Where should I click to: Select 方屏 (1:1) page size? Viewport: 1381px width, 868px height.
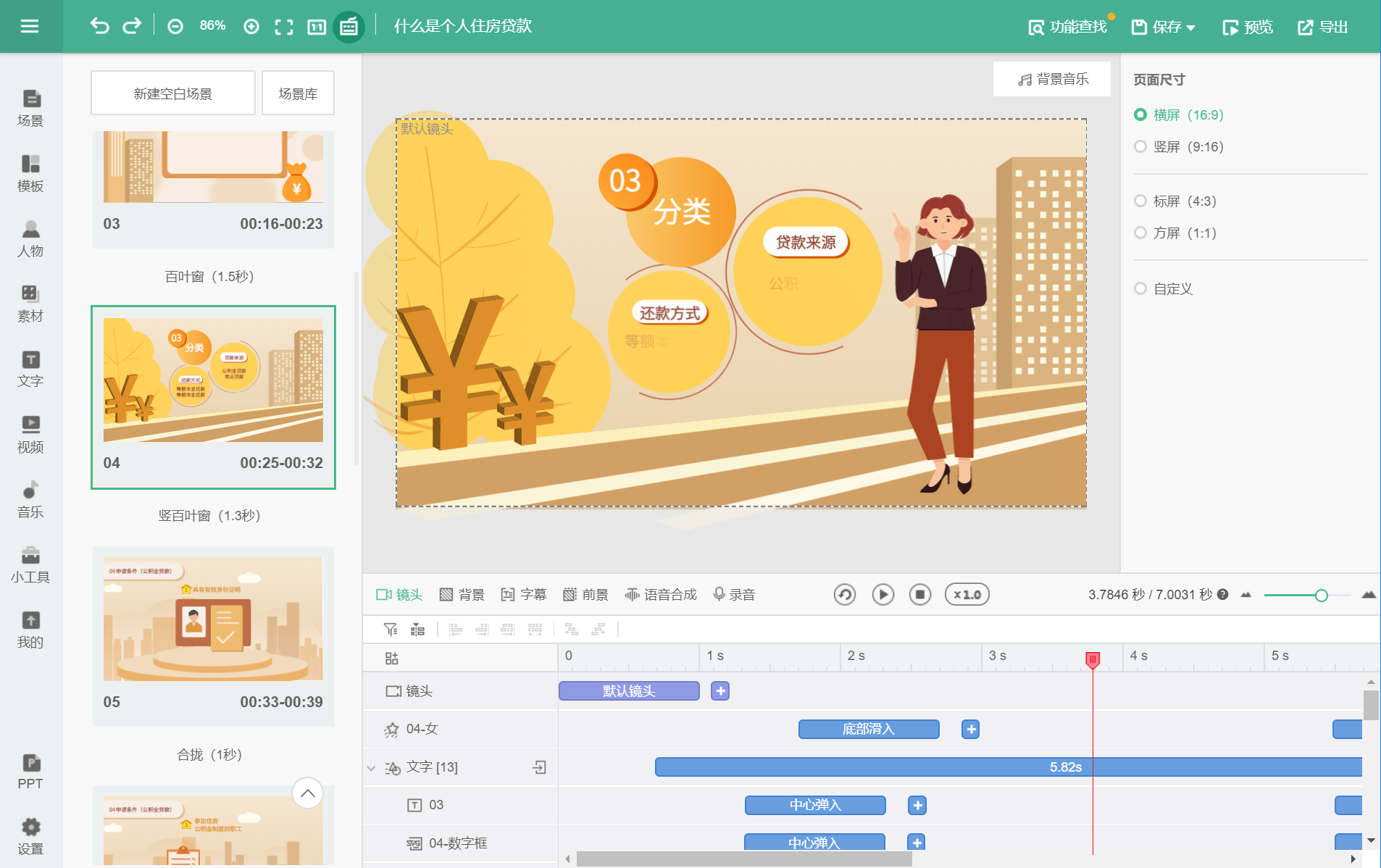point(1175,233)
